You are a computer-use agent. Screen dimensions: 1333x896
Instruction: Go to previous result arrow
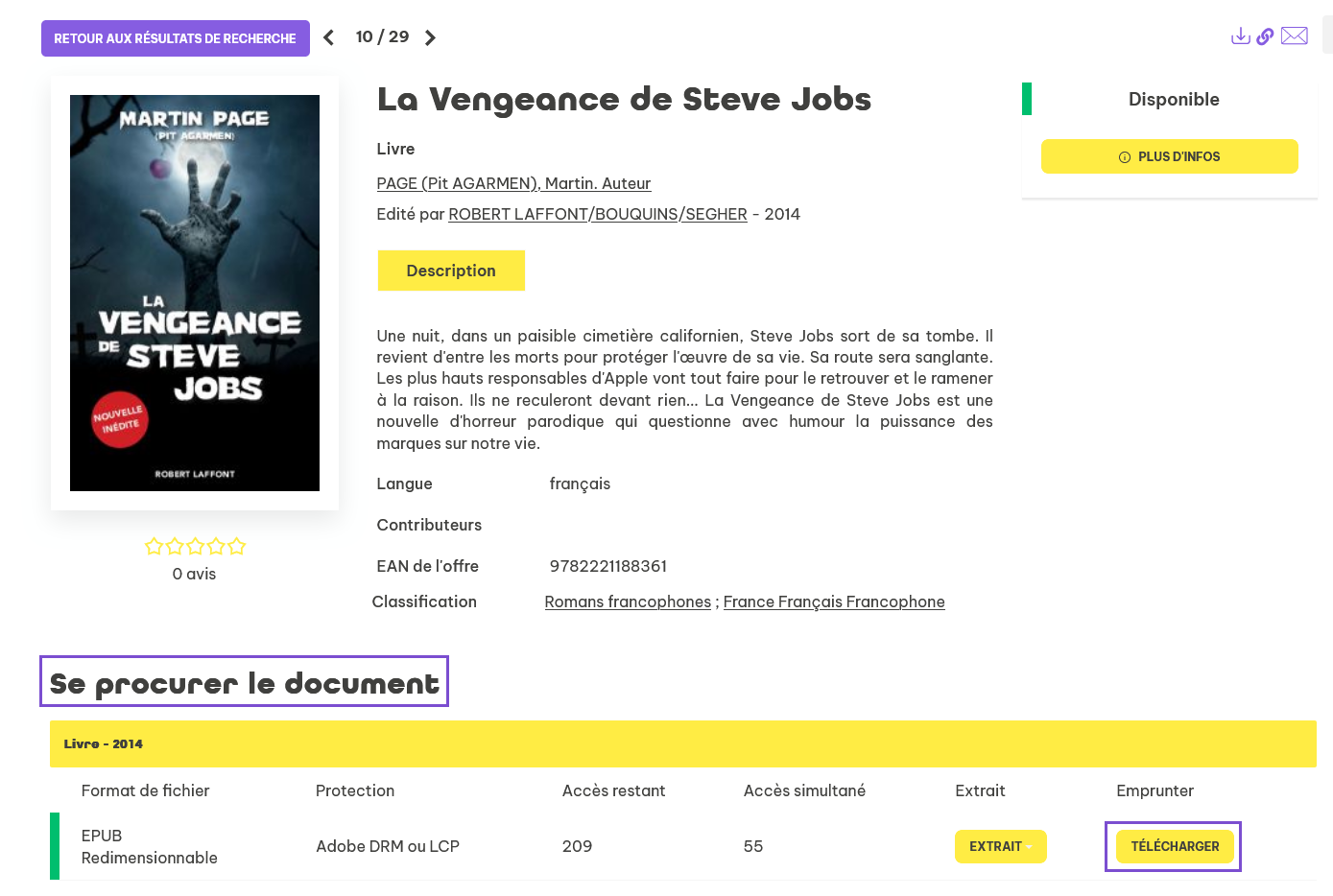328,37
